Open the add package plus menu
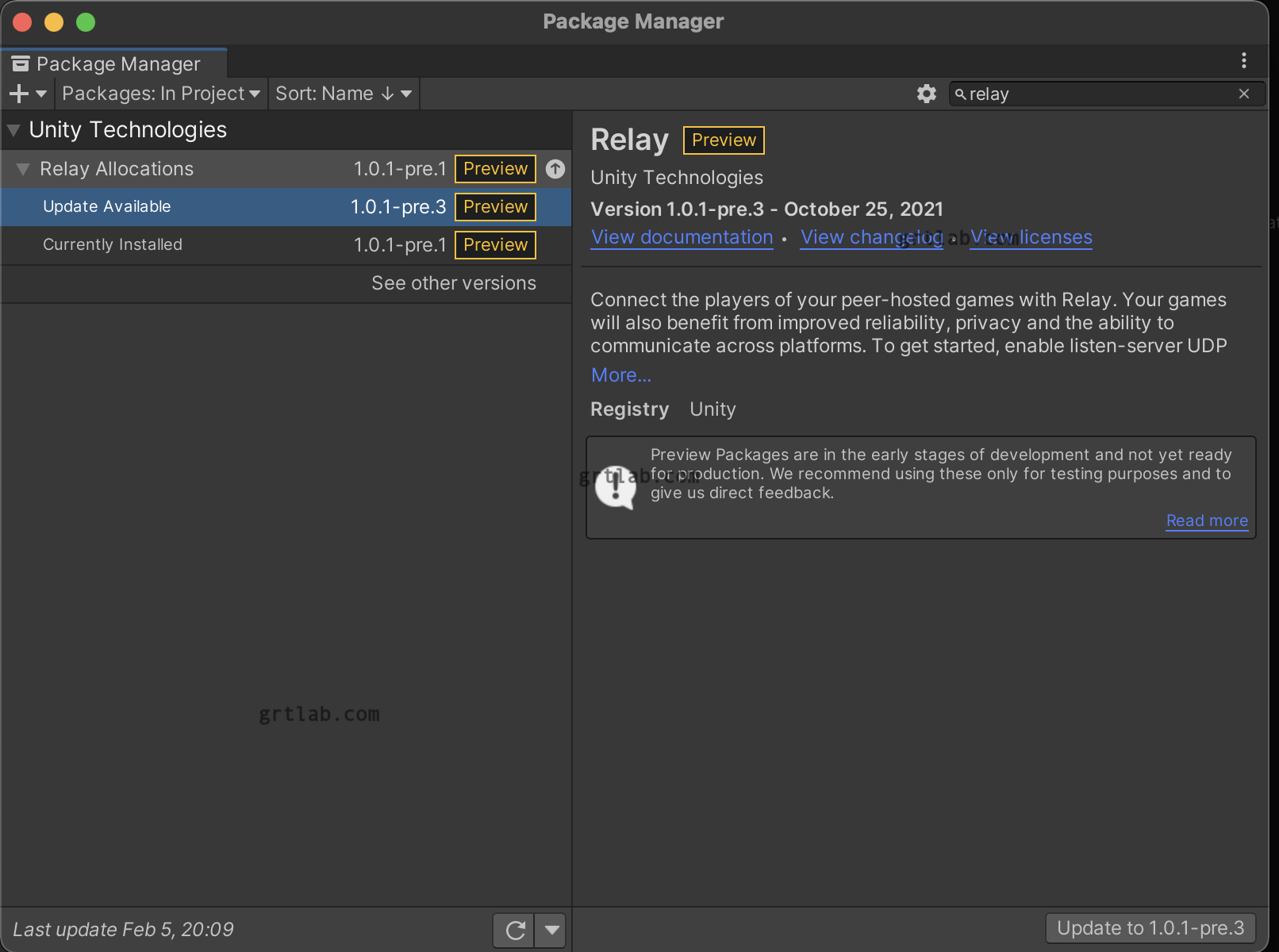Viewport: 1279px width, 952px height. tap(17, 93)
